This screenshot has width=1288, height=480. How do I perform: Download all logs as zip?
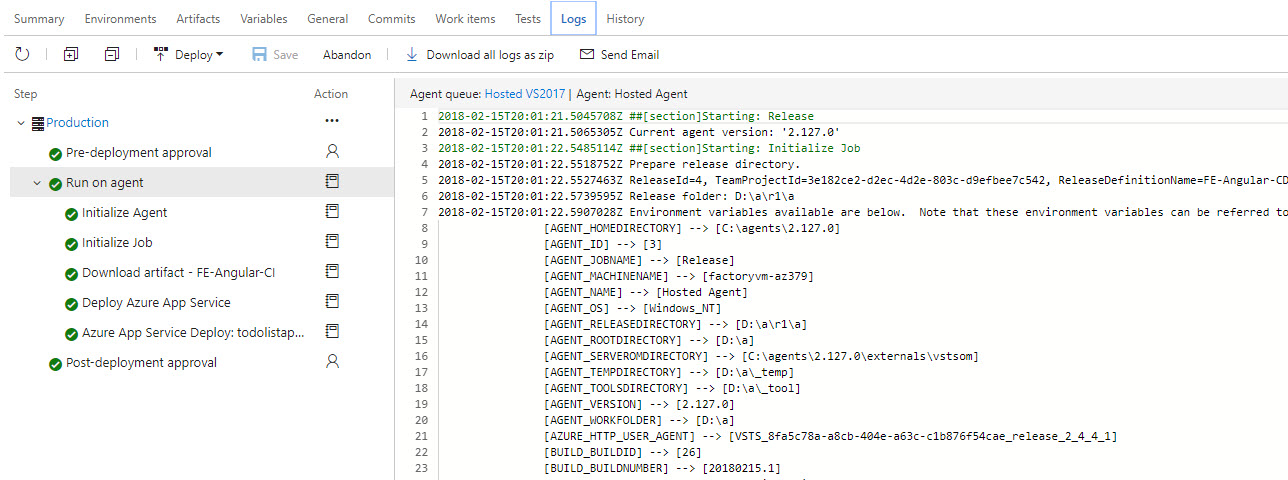click(x=479, y=55)
